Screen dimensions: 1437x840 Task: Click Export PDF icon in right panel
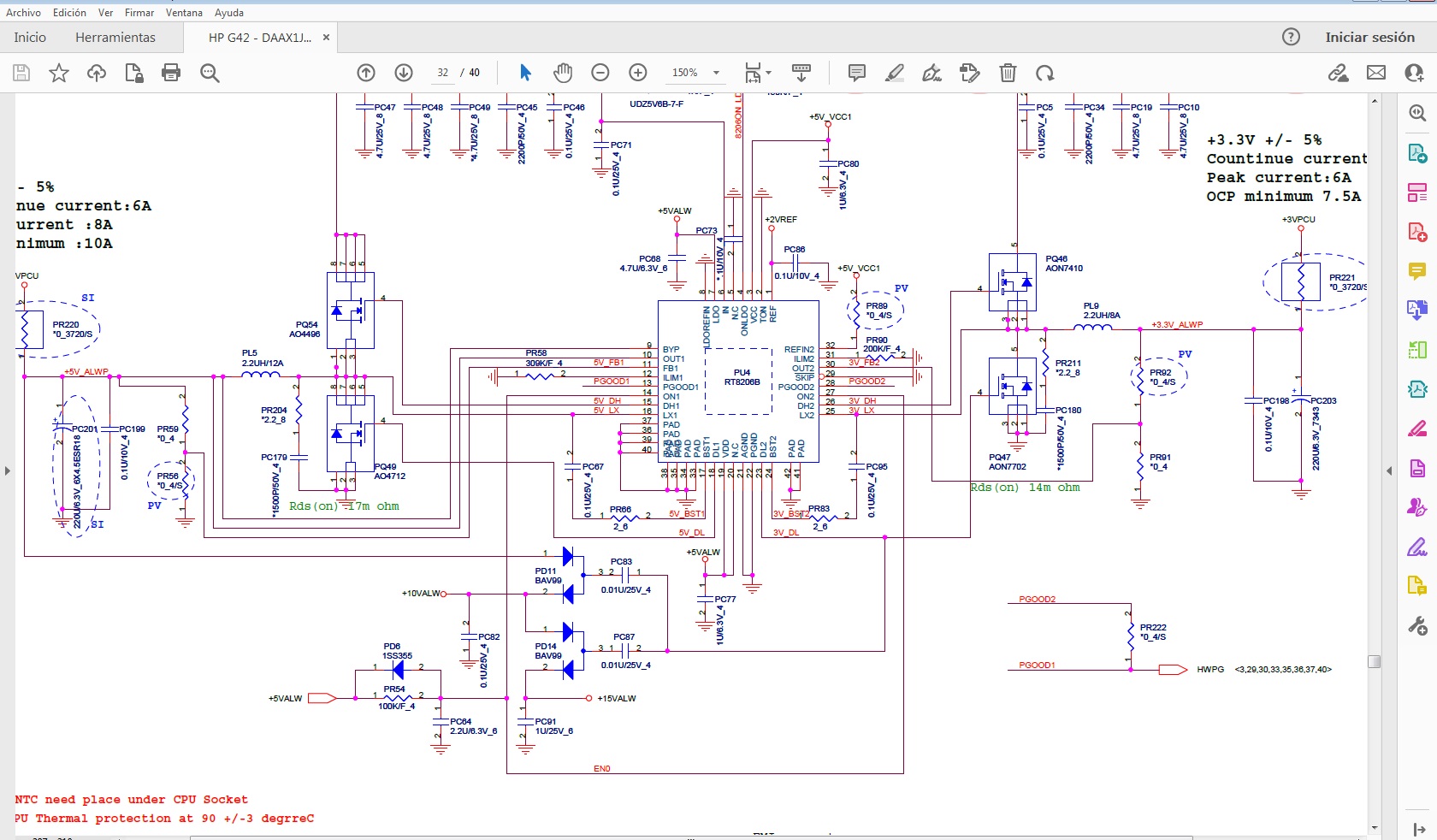coord(1417,153)
